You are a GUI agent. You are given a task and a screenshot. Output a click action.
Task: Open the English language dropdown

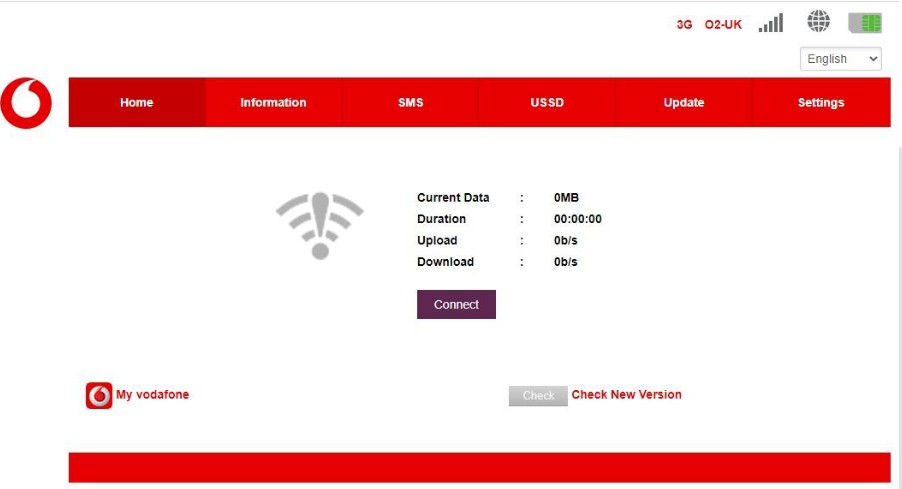[840, 59]
